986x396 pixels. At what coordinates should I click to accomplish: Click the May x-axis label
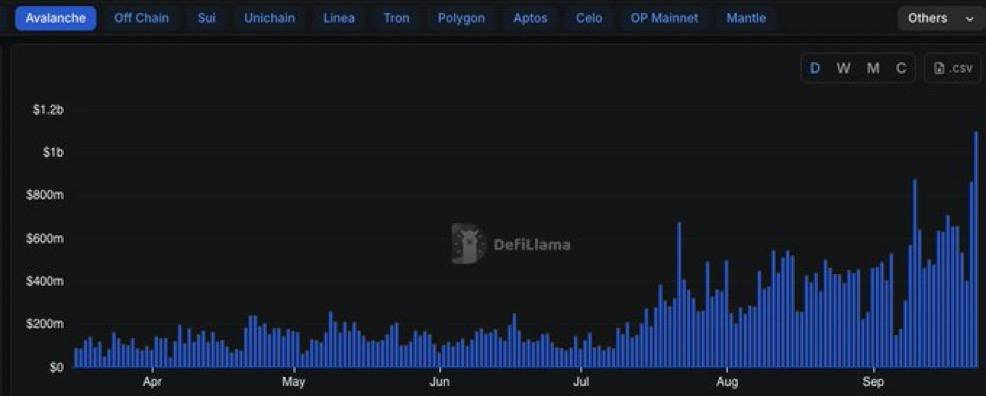point(294,382)
